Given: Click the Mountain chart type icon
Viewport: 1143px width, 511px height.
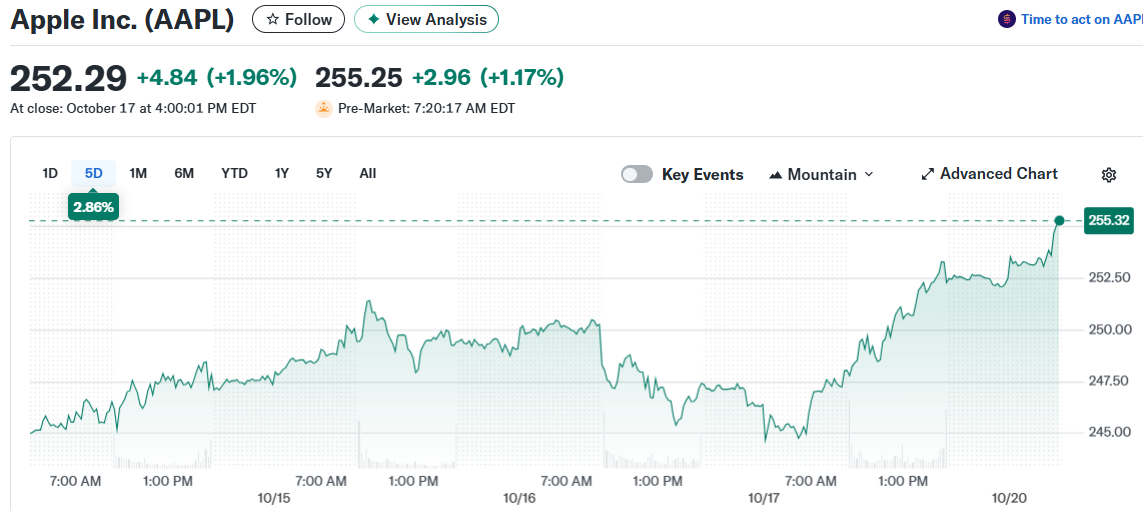Looking at the screenshot, I should click(775, 175).
